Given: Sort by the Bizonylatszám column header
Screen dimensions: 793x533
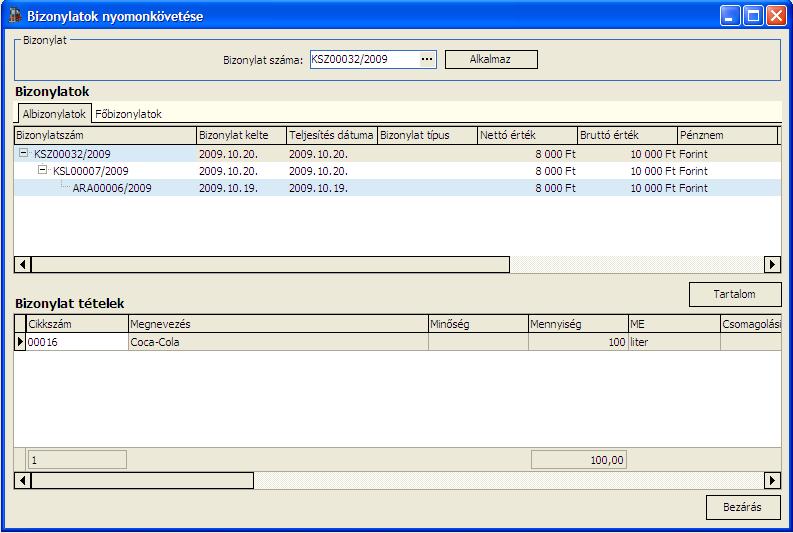Looking at the screenshot, I should click(105, 135).
